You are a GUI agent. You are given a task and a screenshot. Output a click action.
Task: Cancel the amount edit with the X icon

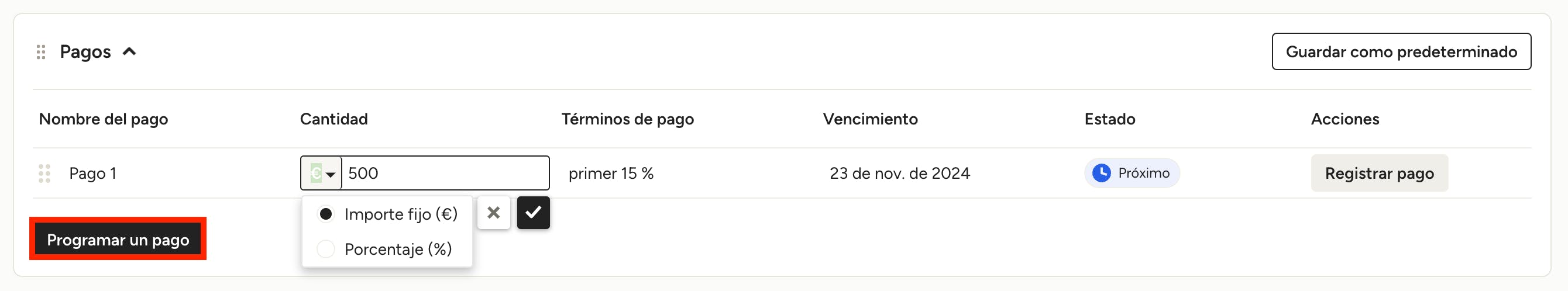point(494,213)
